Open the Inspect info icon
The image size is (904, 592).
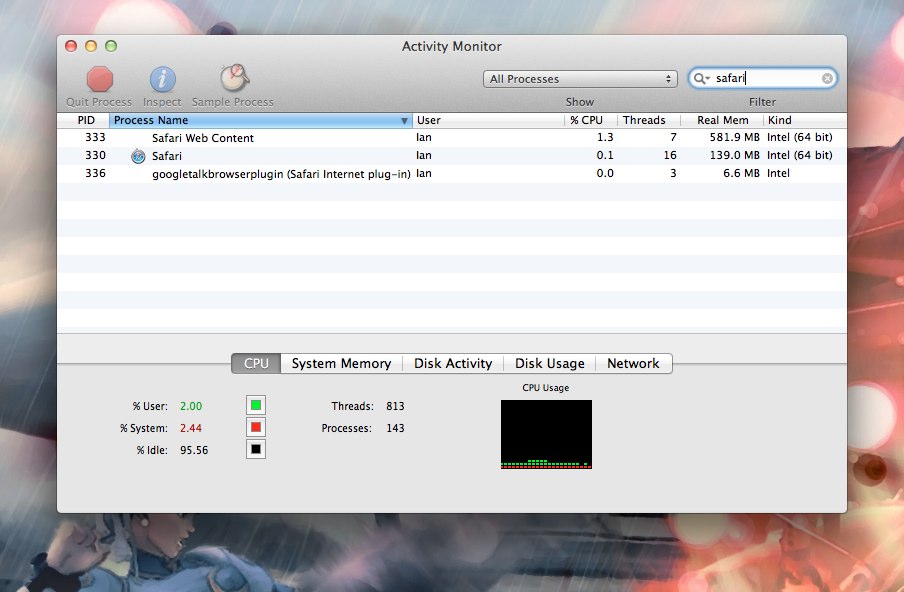pyautogui.click(x=163, y=79)
